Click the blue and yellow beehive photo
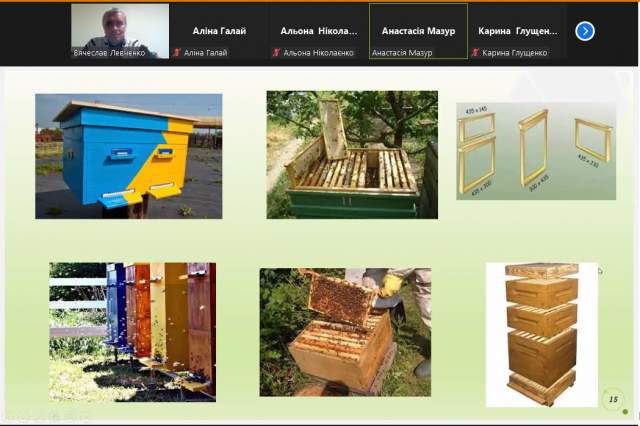The height and width of the screenshot is (426, 640). click(x=129, y=156)
